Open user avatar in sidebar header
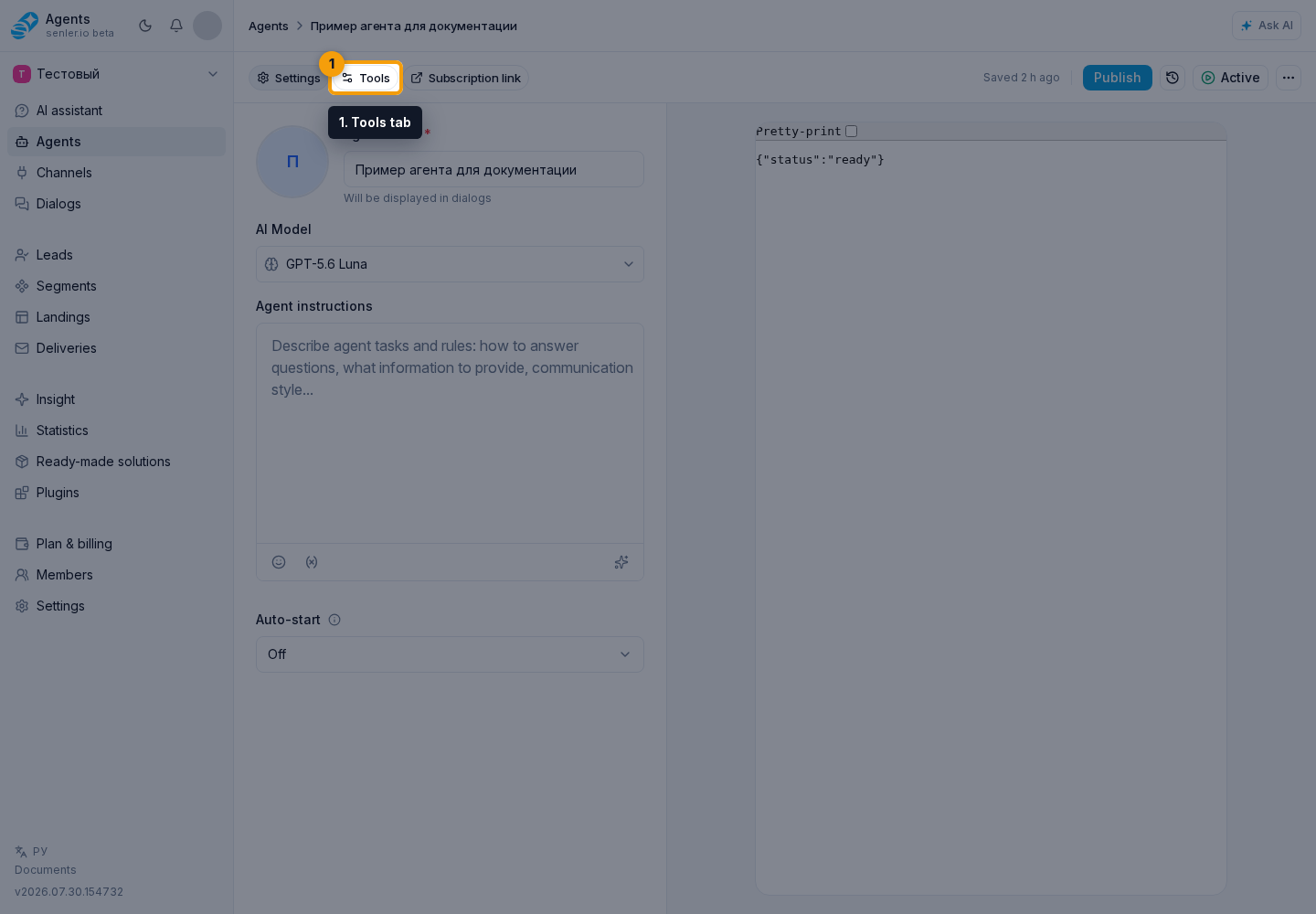Image resolution: width=1316 pixels, height=914 pixels. pyautogui.click(x=207, y=26)
